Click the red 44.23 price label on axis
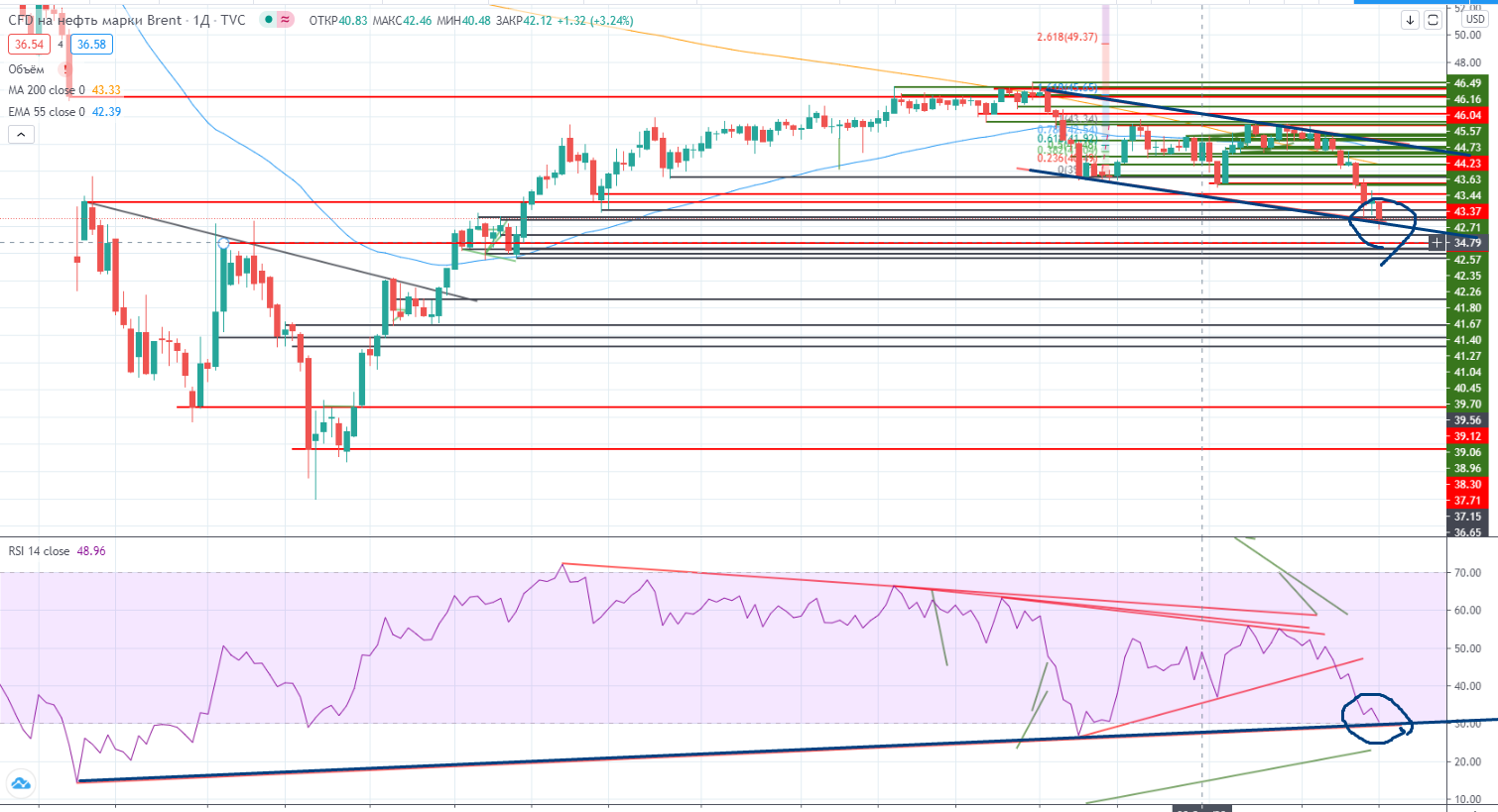Screen dimensions: 1498x812 point(1467,164)
